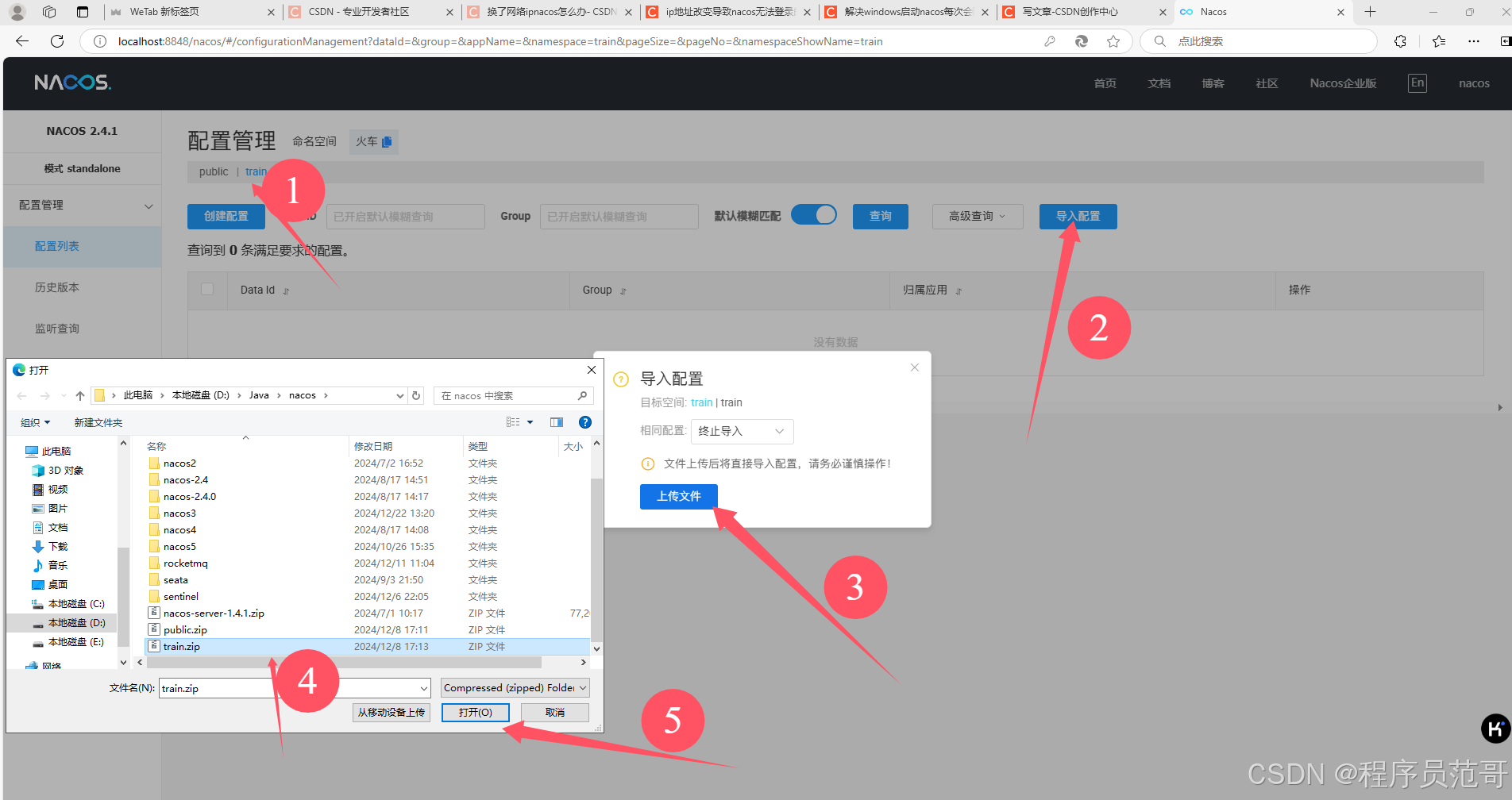The width and height of the screenshot is (1512, 800).
Task: Open new browser tab plus button
Action: pos(1370,12)
